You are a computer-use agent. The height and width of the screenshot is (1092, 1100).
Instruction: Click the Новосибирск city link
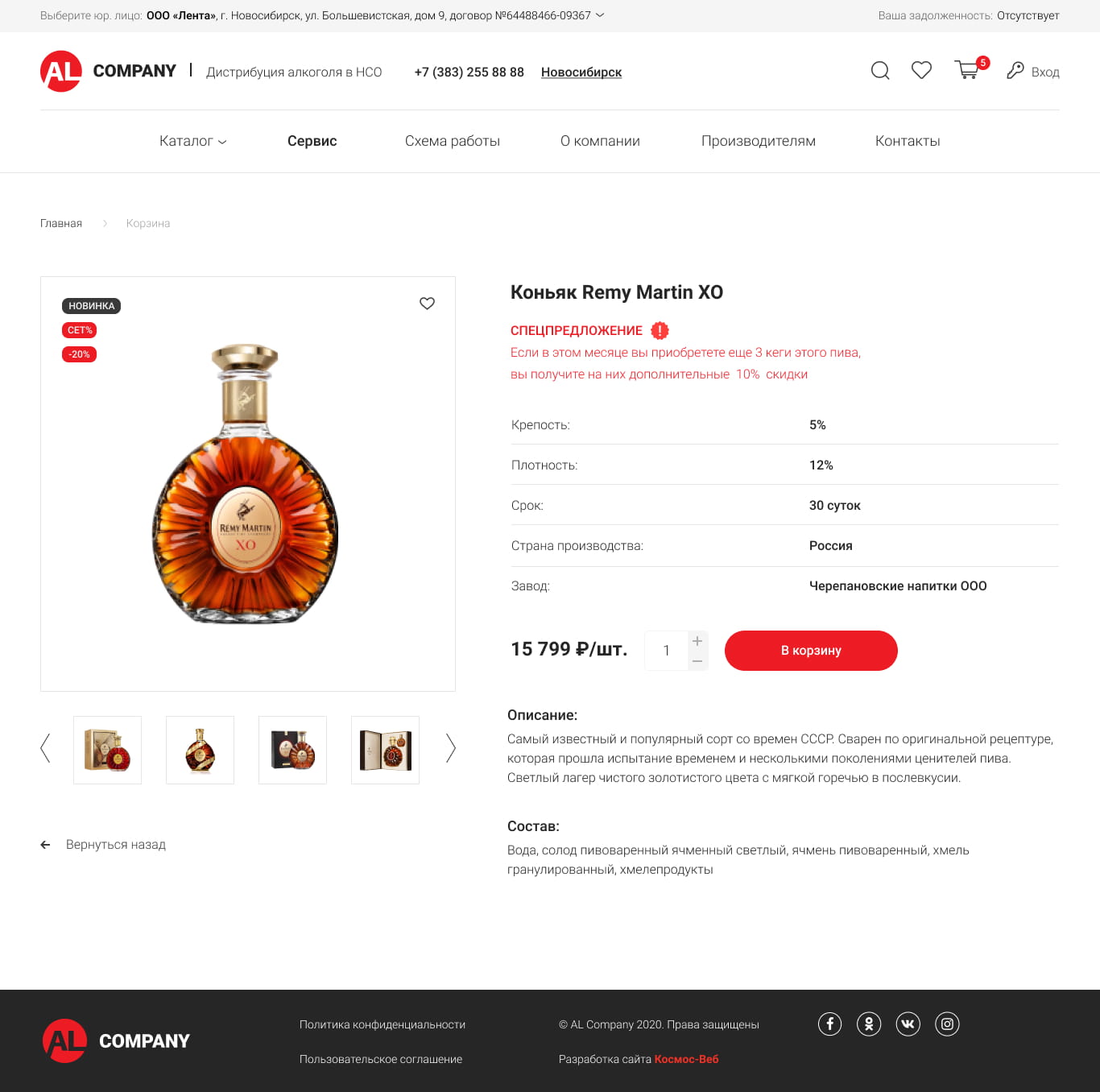click(x=581, y=72)
